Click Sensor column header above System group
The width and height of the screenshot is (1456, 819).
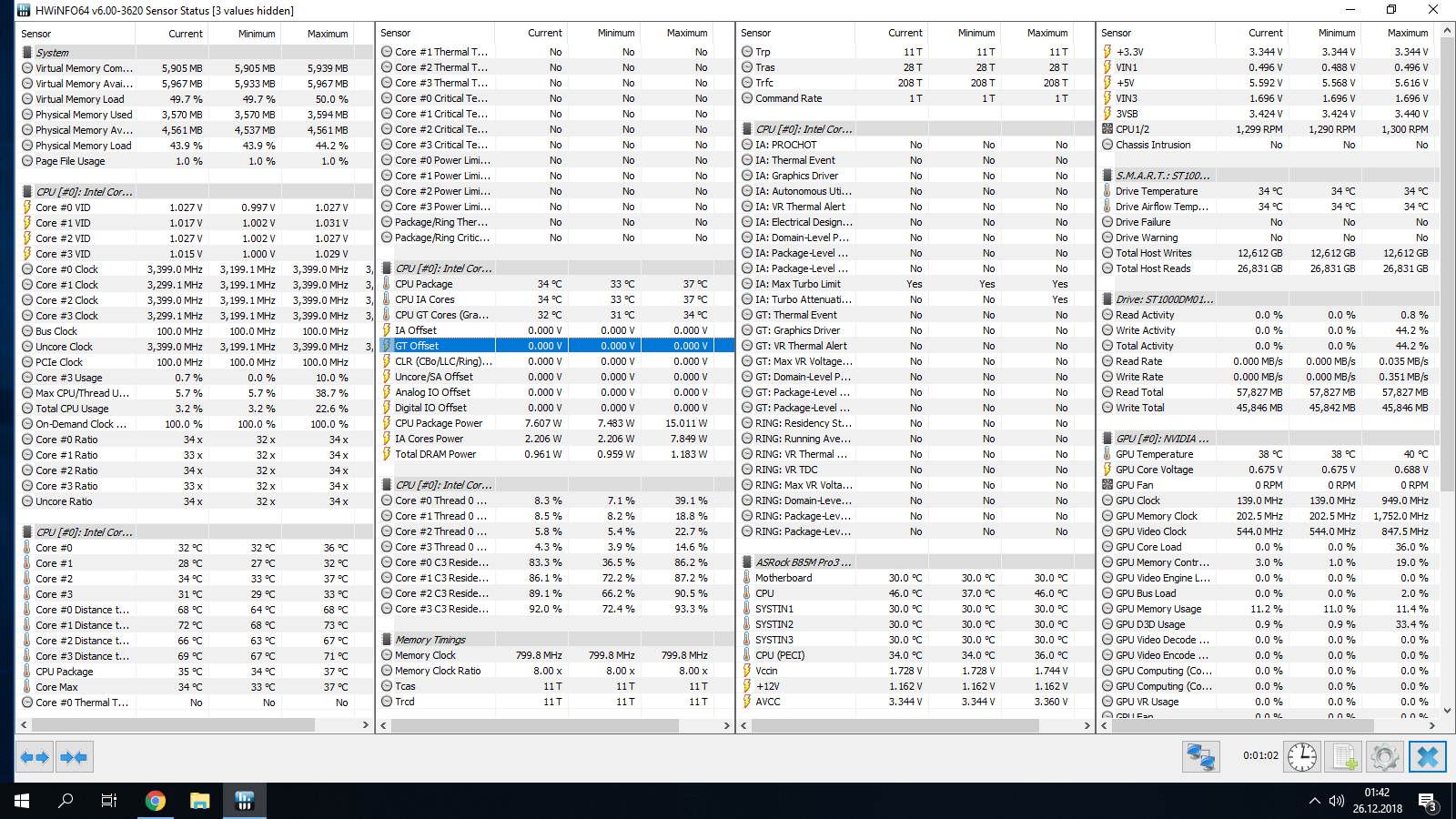(76, 34)
